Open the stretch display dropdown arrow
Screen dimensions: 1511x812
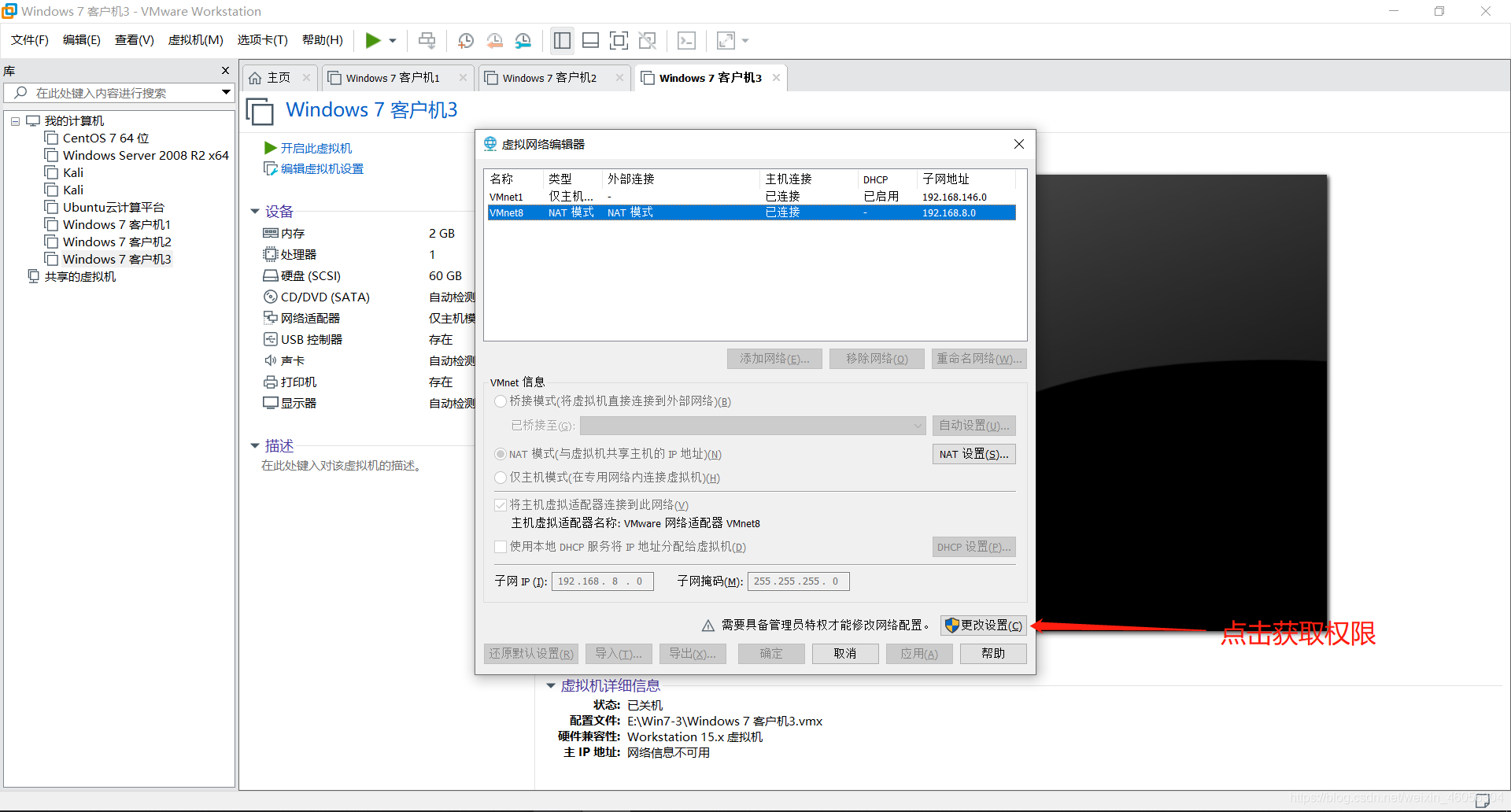745,41
